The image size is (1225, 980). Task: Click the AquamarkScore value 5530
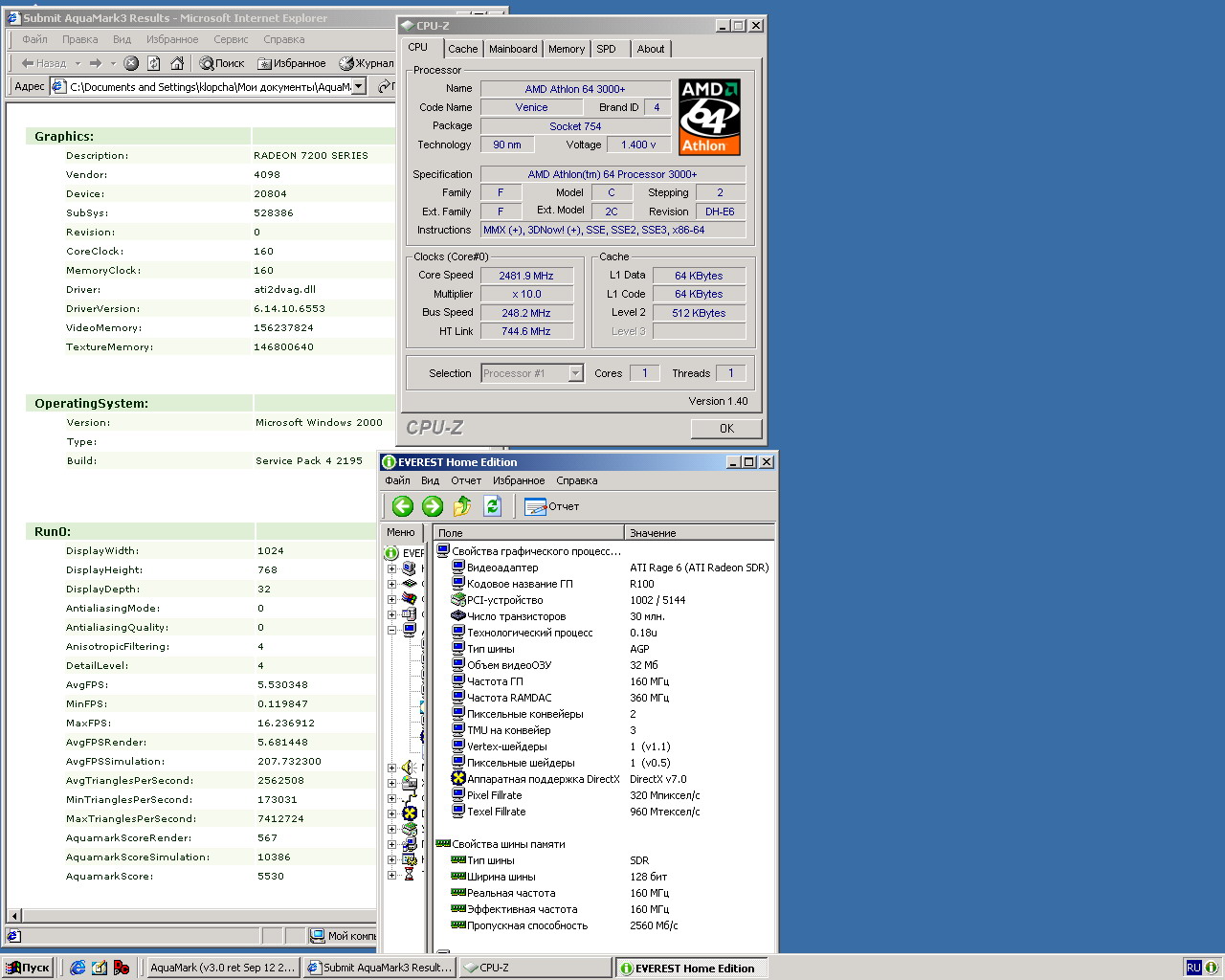(271, 876)
